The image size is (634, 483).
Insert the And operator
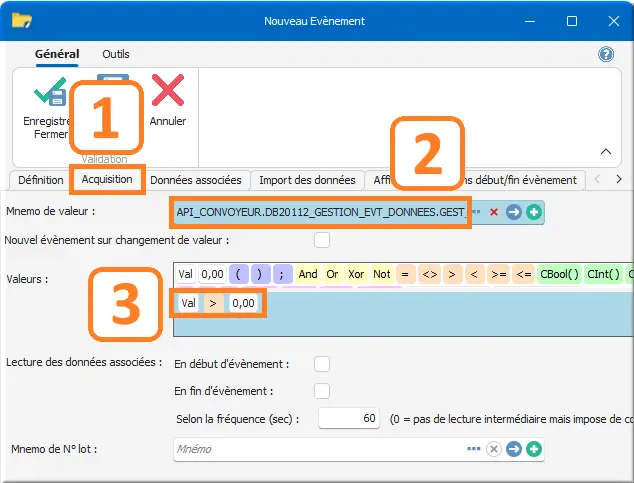308,274
